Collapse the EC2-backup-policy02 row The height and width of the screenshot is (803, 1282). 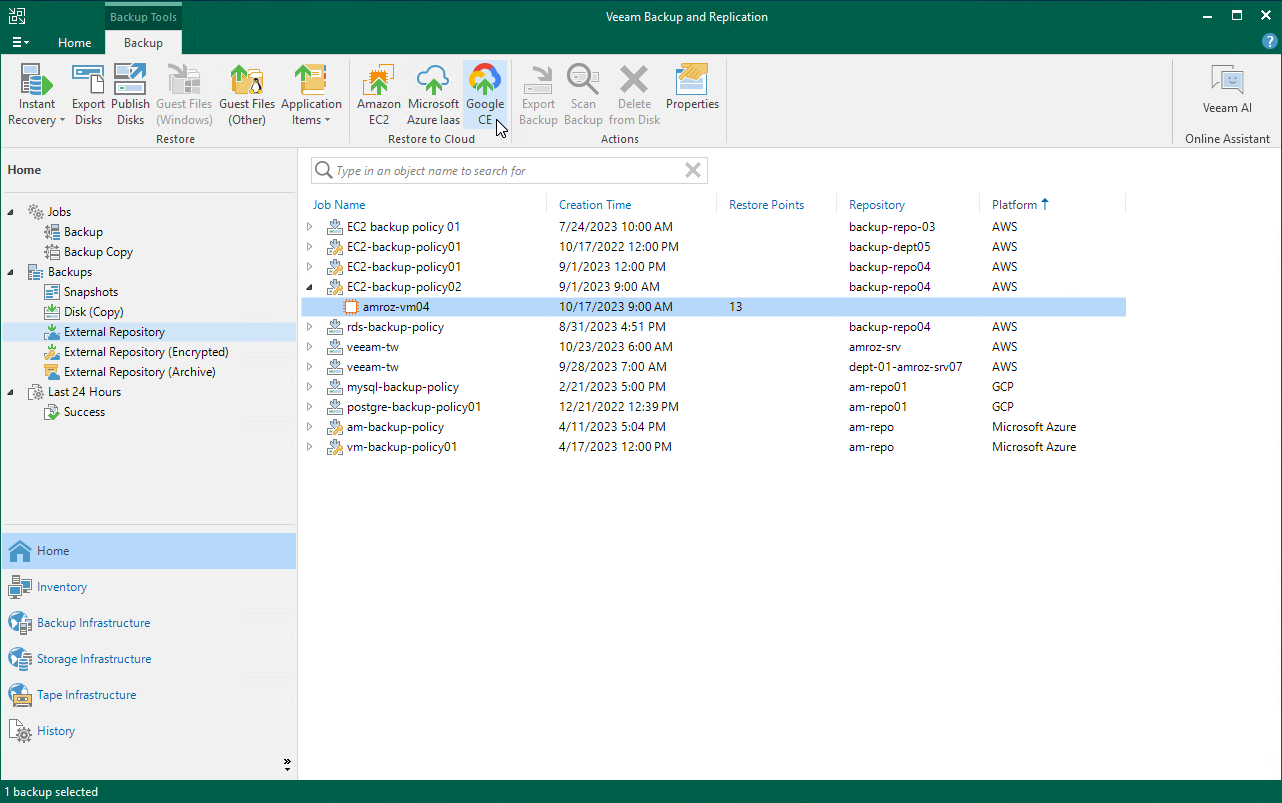pos(310,287)
